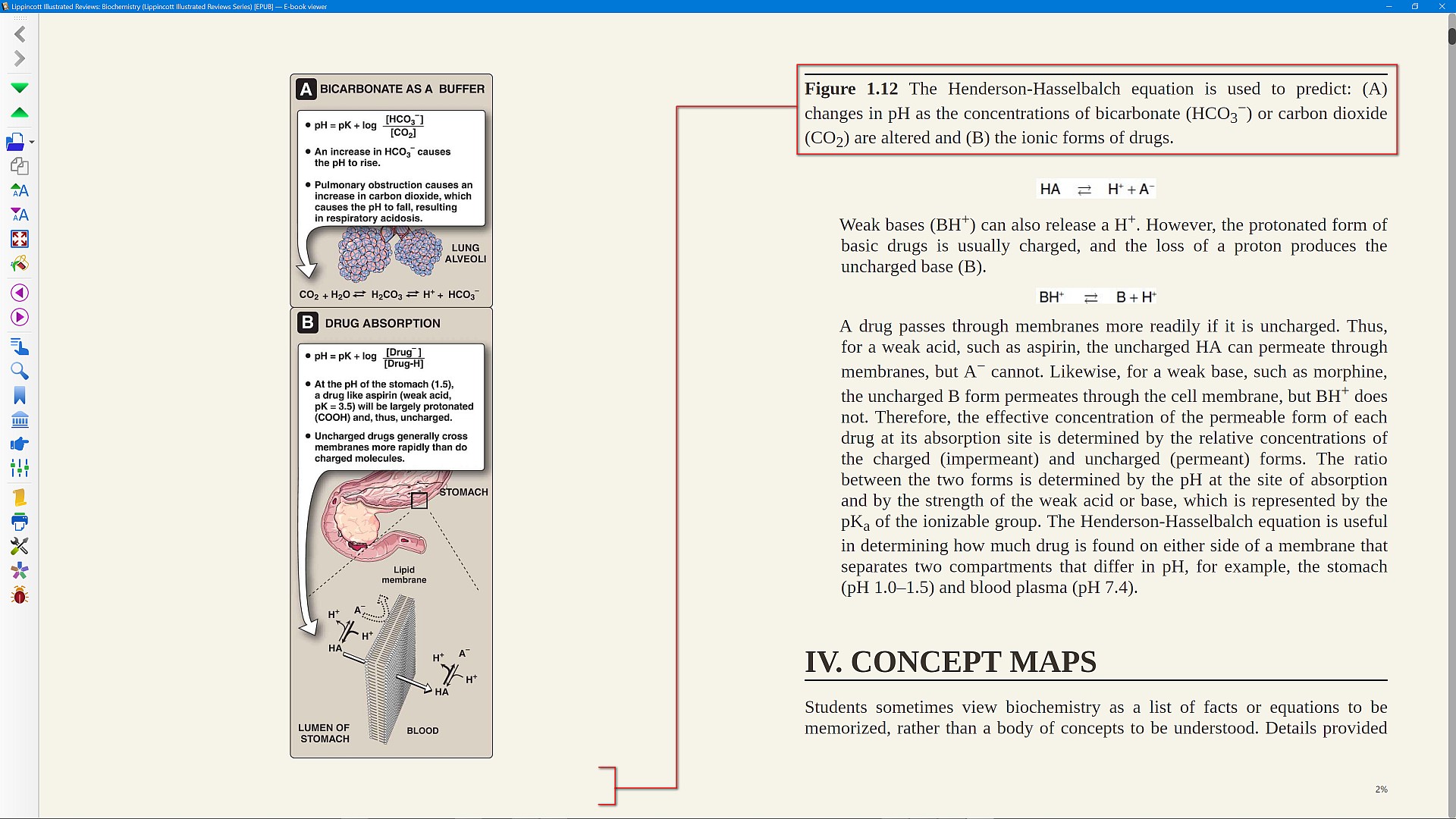
Task: Click the Back arrow in the toolbar
Action: [20, 34]
